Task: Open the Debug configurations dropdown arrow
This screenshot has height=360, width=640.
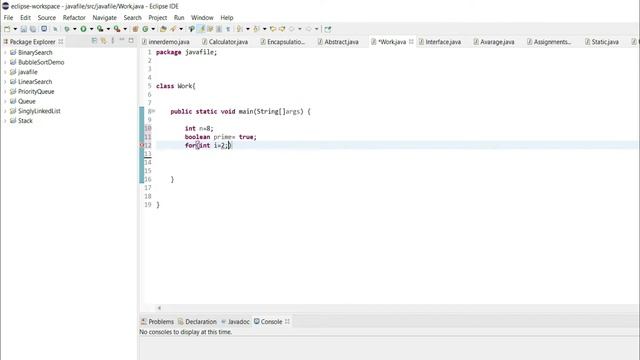Action: click(75, 29)
